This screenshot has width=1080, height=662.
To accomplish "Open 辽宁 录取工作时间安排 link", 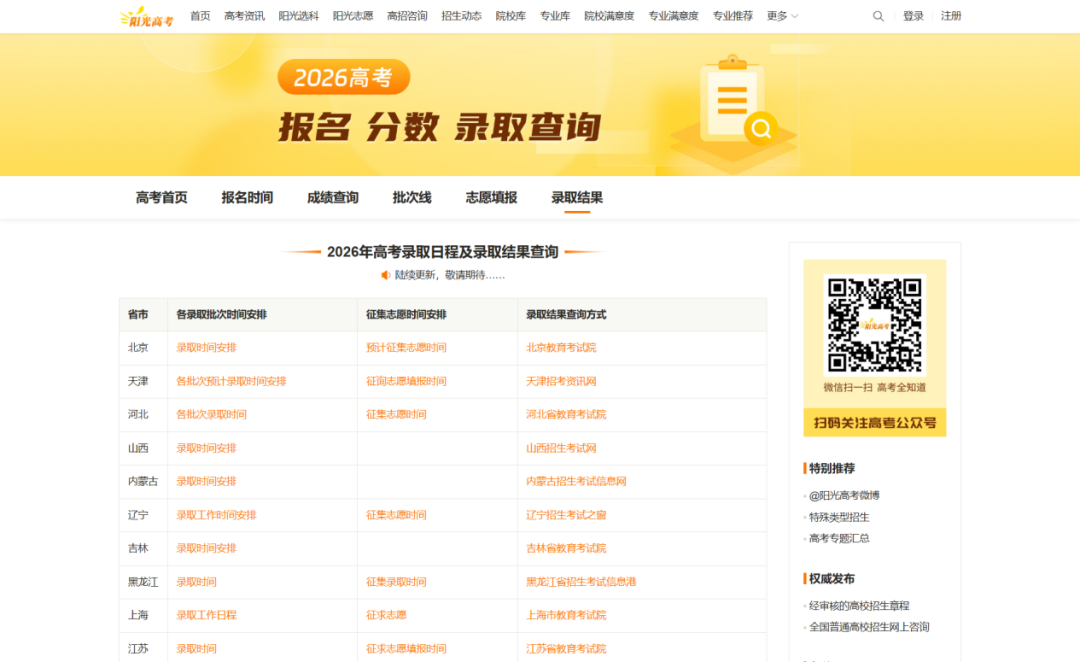I will click(x=216, y=515).
